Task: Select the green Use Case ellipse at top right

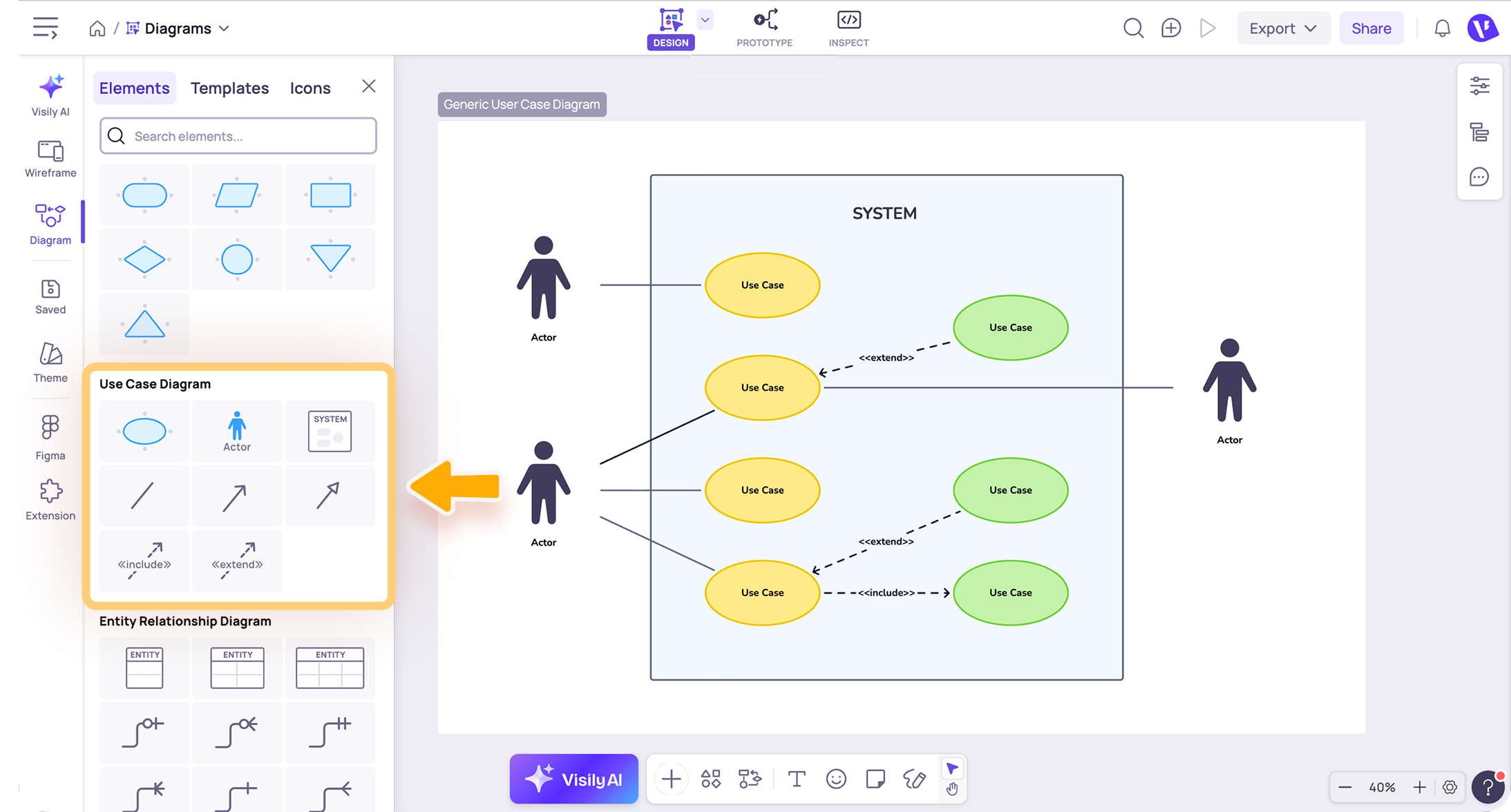Action: [1010, 327]
